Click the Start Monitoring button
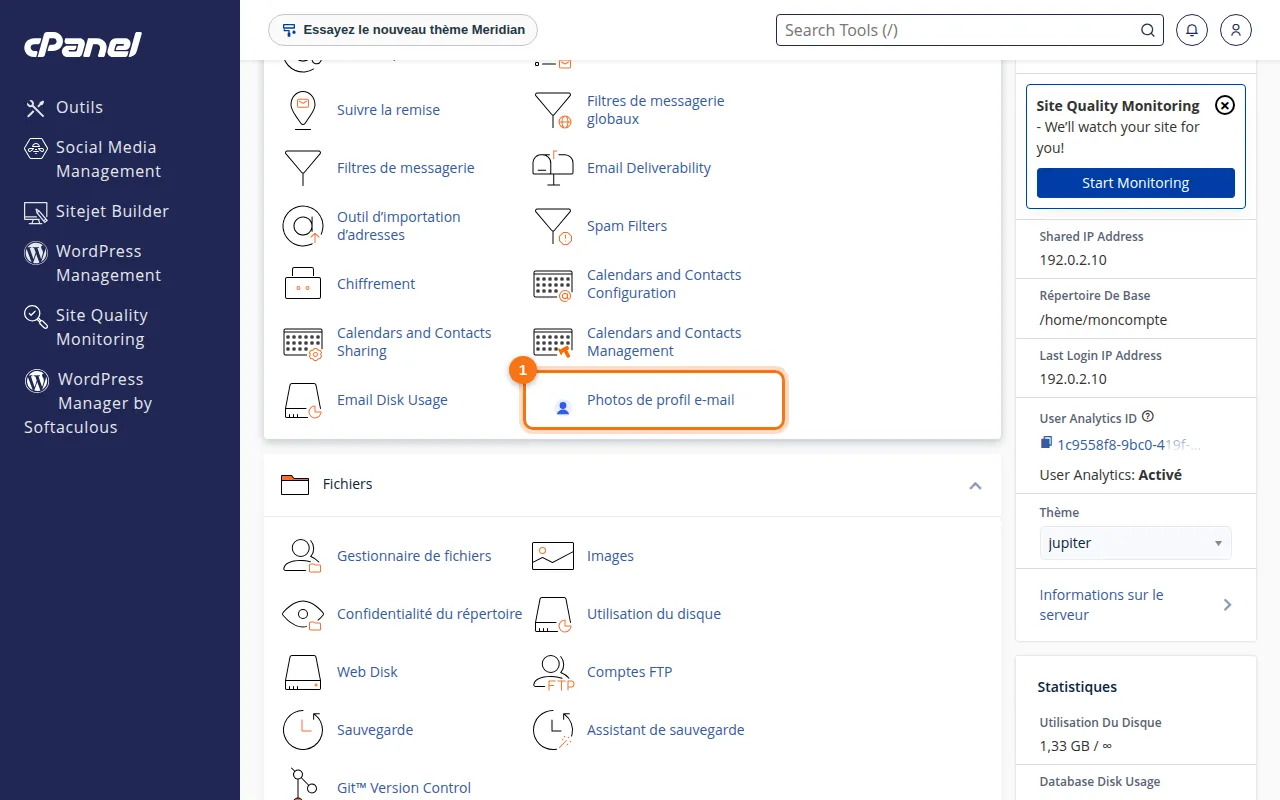This screenshot has height=800, width=1280. point(1136,183)
